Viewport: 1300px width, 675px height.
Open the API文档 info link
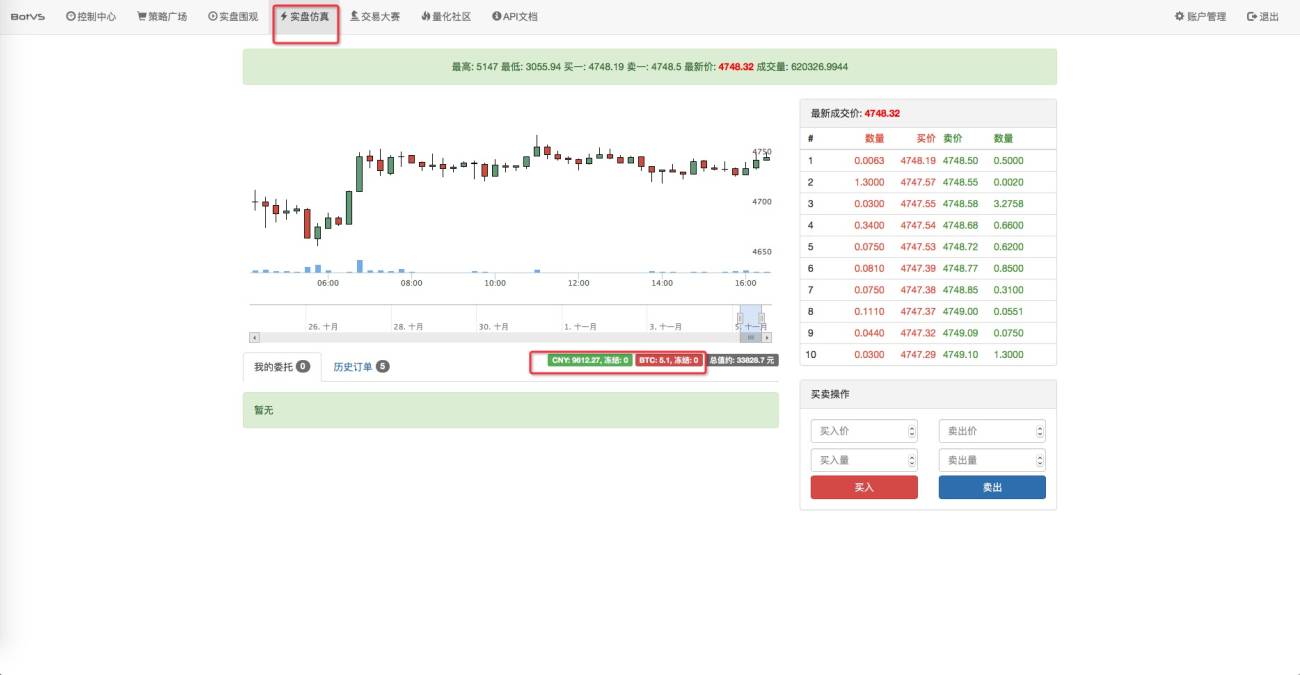[x=515, y=17]
